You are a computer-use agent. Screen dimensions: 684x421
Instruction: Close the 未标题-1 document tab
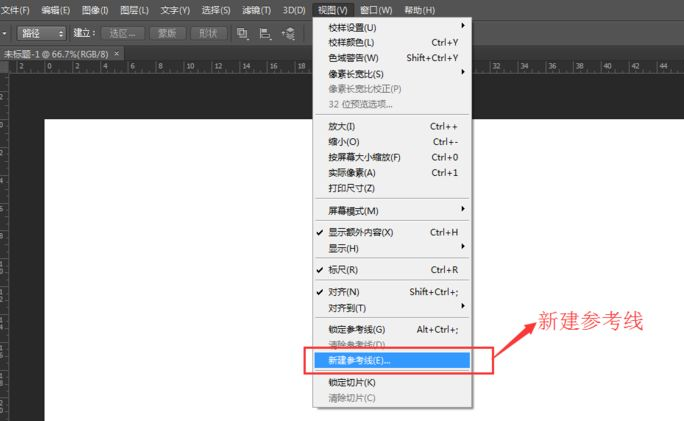(x=116, y=54)
